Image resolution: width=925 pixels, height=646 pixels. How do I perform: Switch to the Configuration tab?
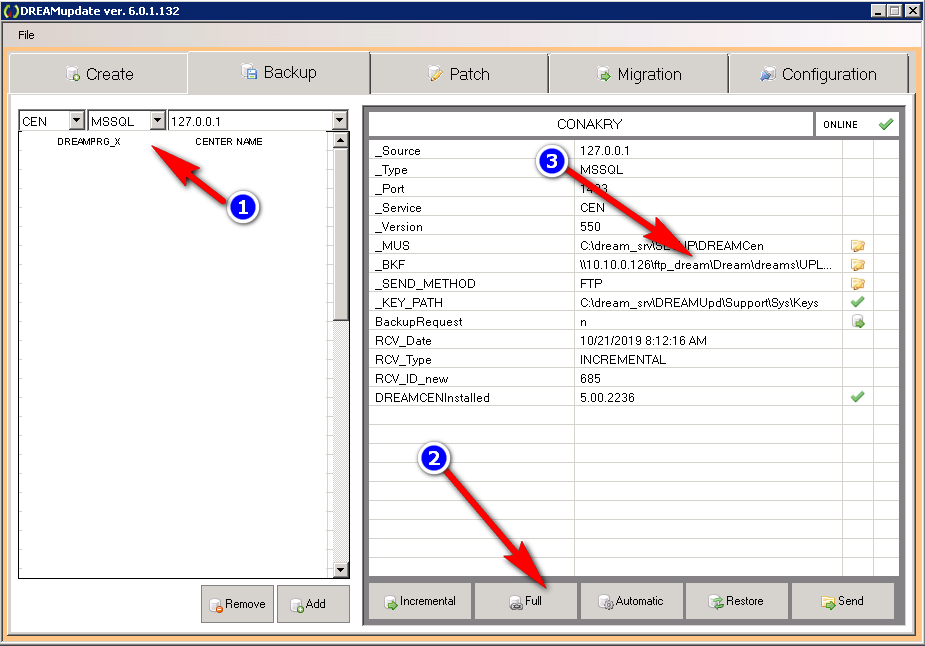point(818,74)
